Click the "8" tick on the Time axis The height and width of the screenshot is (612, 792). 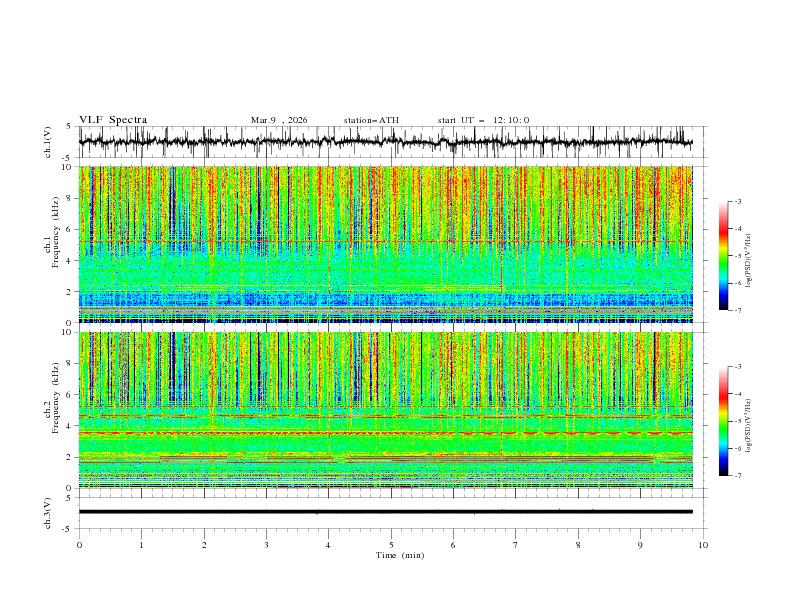[578, 545]
